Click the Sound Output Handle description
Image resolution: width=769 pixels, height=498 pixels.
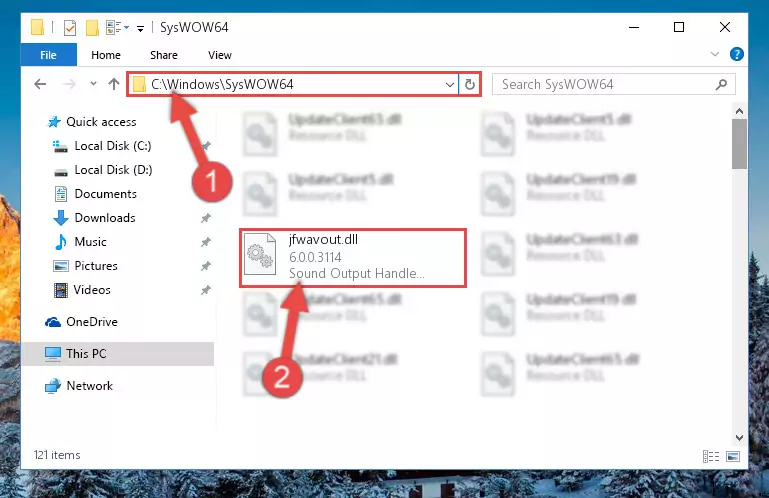(357, 273)
